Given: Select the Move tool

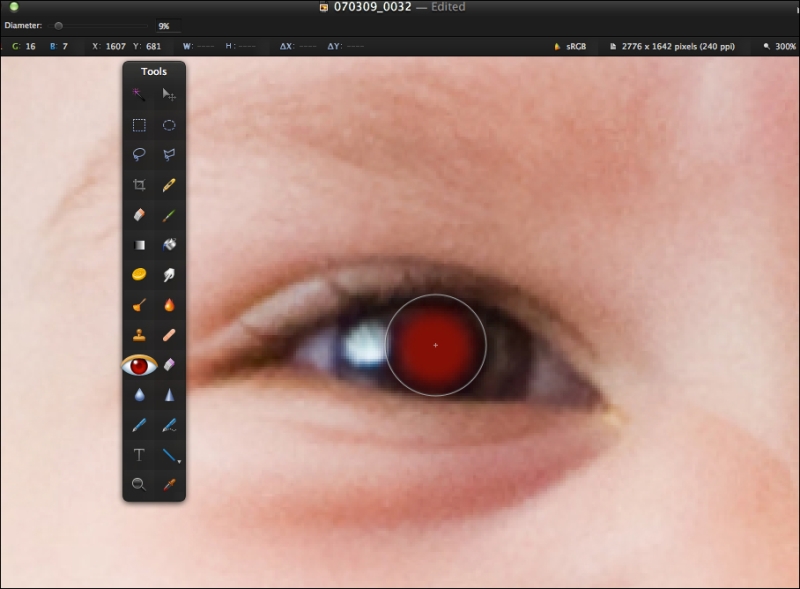Looking at the screenshot, I should (x=169, y=94).
